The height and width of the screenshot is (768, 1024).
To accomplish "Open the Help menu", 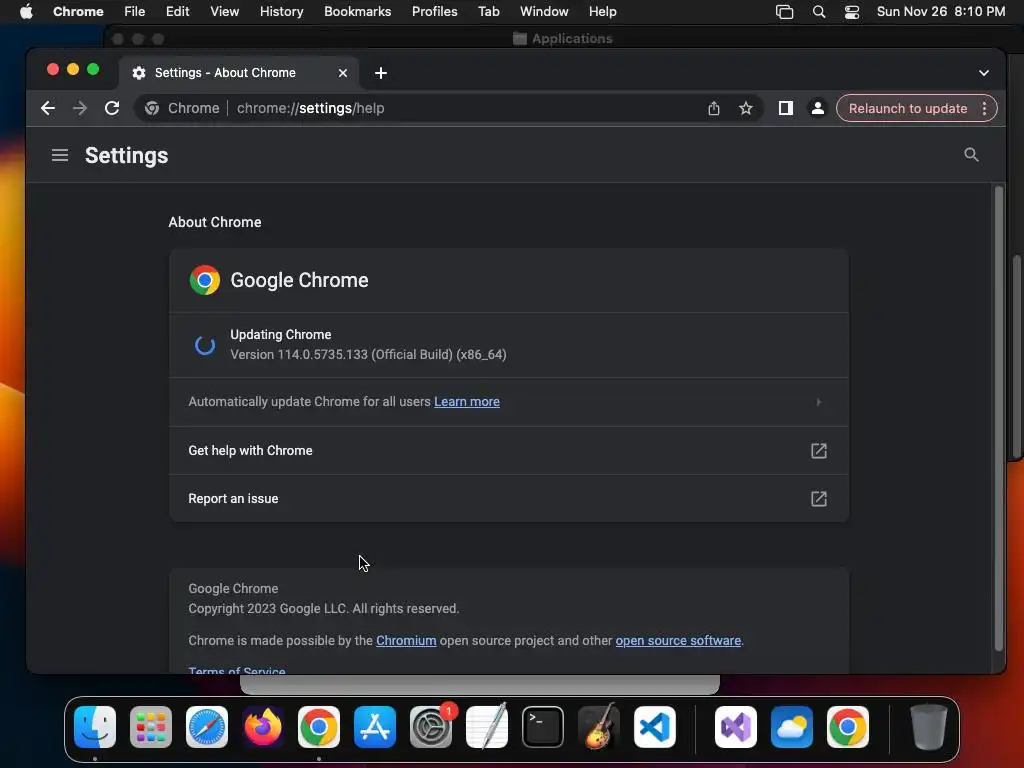I will coord(602,12).
